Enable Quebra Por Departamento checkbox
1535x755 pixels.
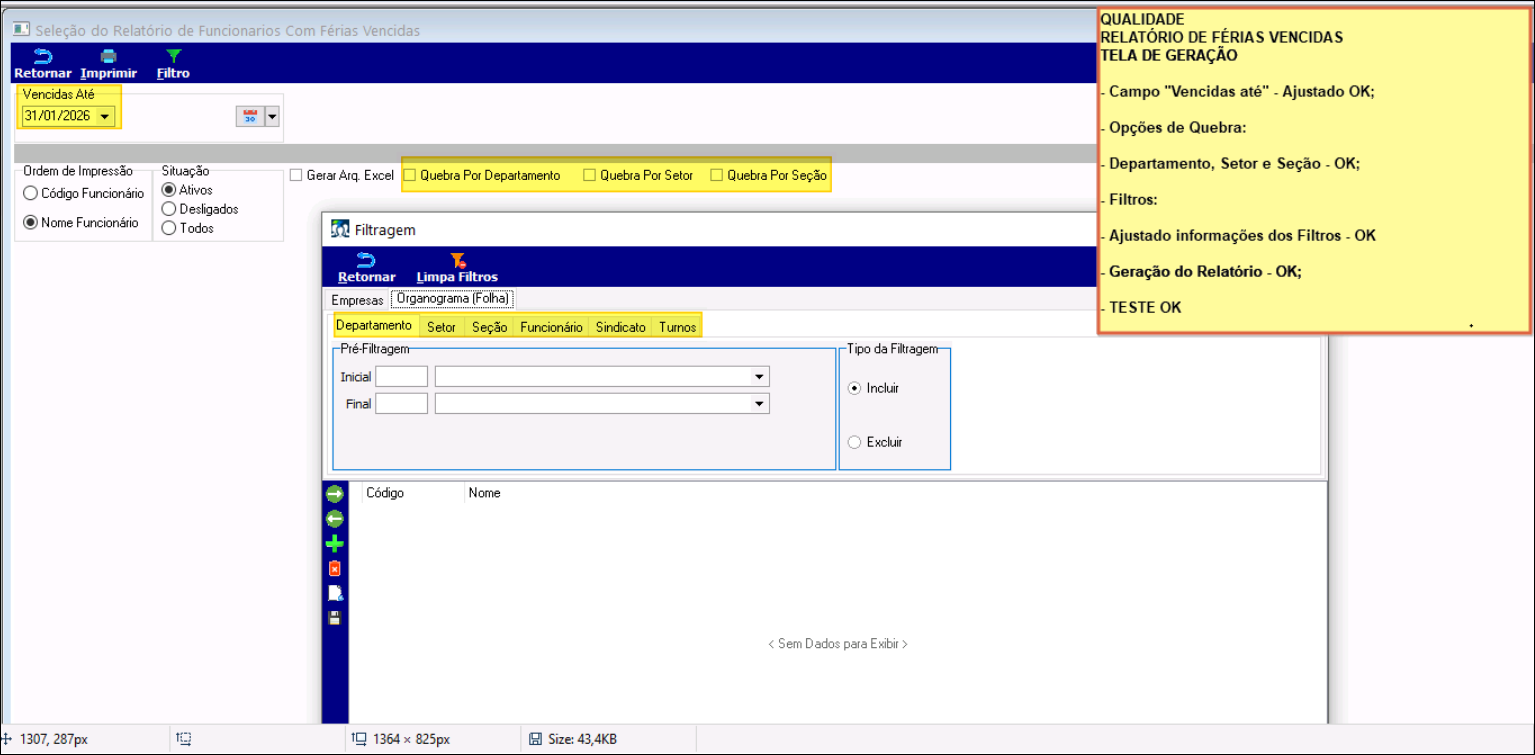(x=410, y=176)
